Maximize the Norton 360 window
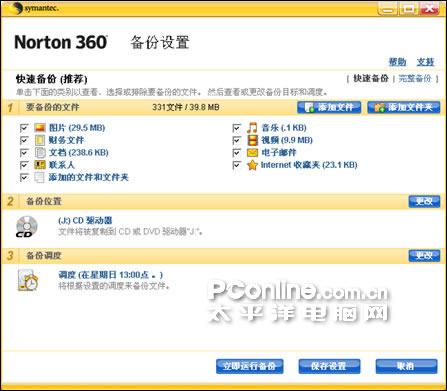This screenshot has height=391, width=447. pyautogui.click(x=408, y=9)
